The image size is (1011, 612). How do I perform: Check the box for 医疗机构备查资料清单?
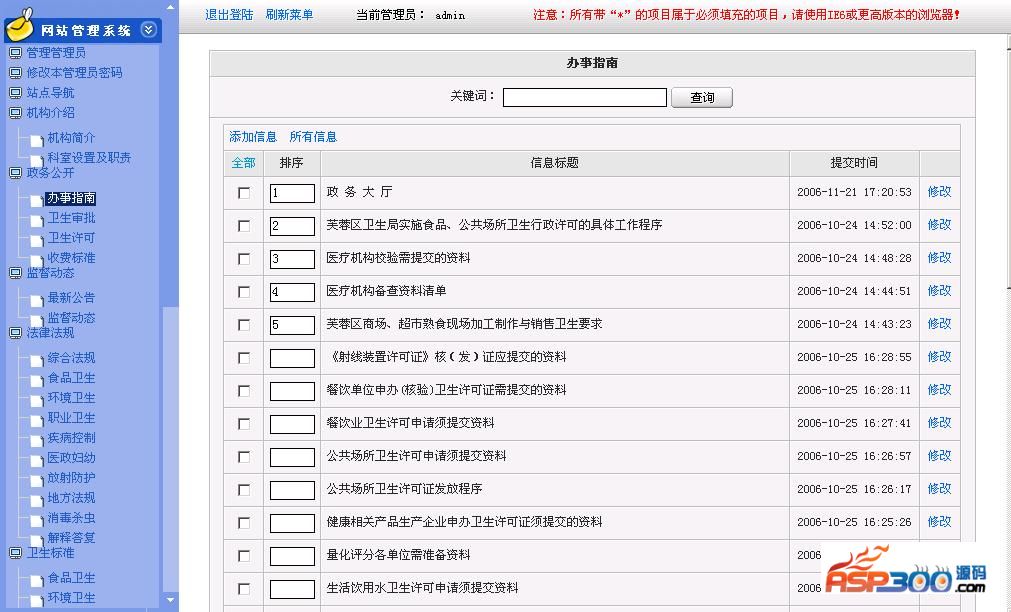[244, 292]
